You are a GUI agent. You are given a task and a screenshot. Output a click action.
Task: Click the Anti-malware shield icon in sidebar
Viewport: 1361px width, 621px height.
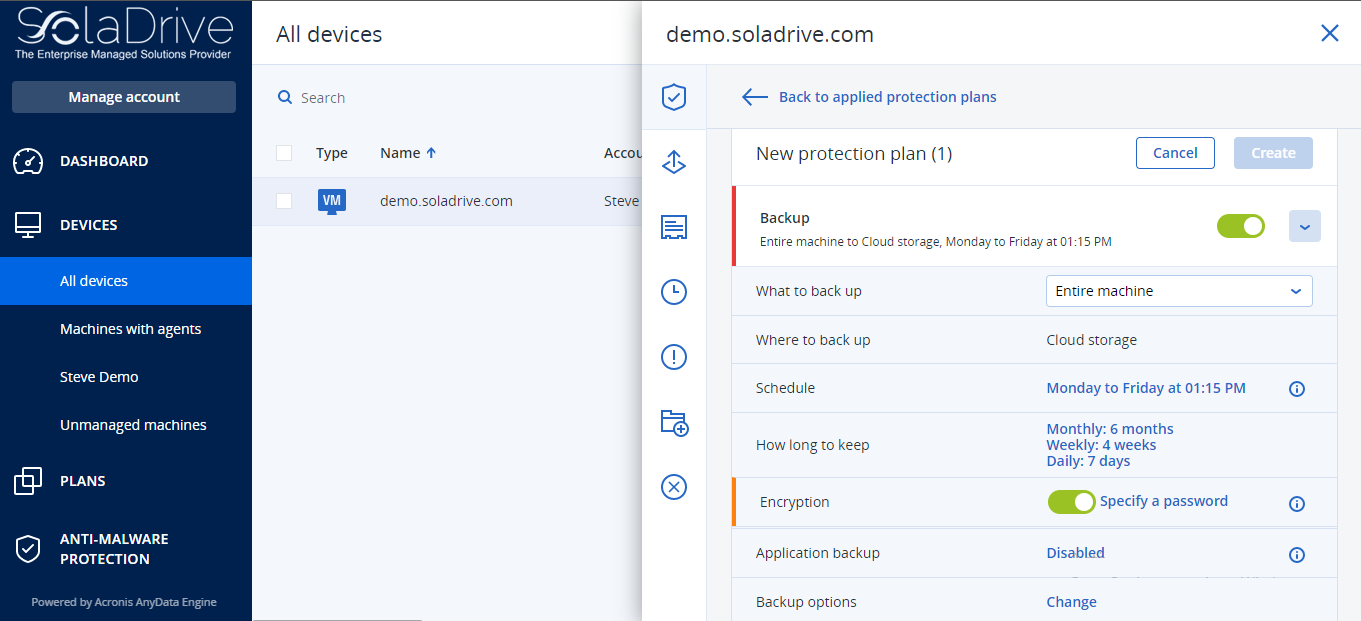[28, 548]
